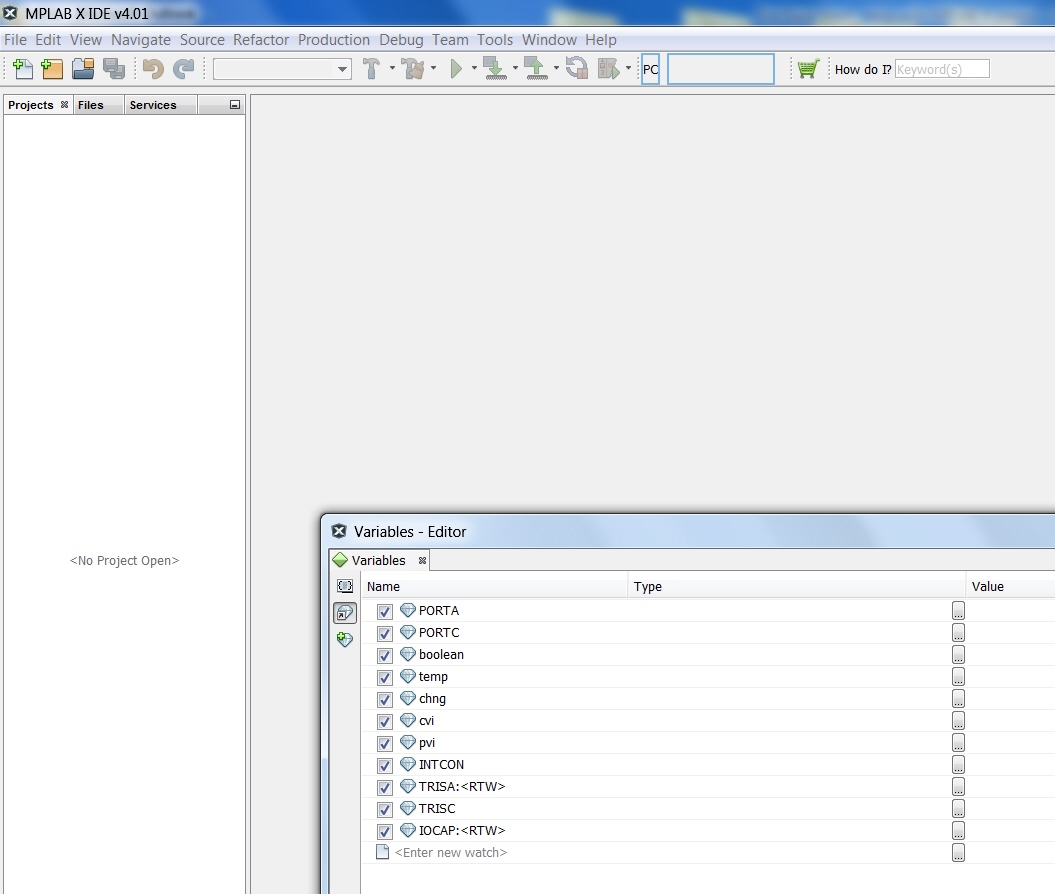Expand Read Device Memory dropdown arrow

pos(556,68)
